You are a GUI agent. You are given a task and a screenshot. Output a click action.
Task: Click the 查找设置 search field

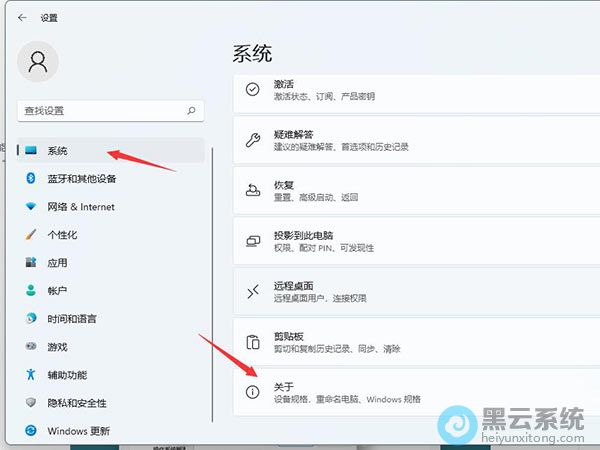100,110
